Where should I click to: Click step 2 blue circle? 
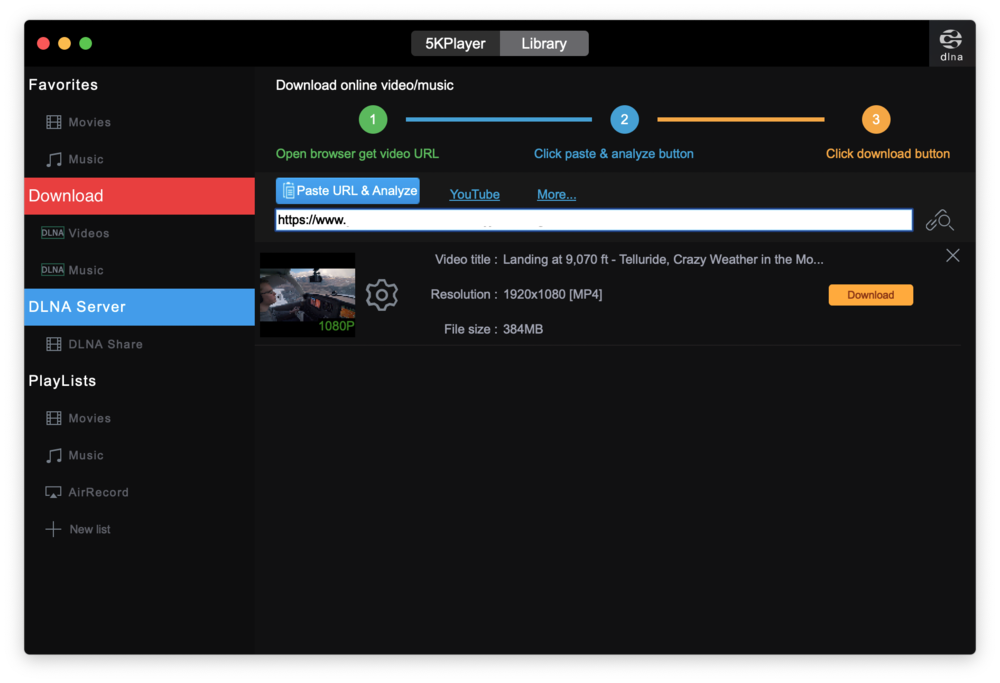point(624,119)
